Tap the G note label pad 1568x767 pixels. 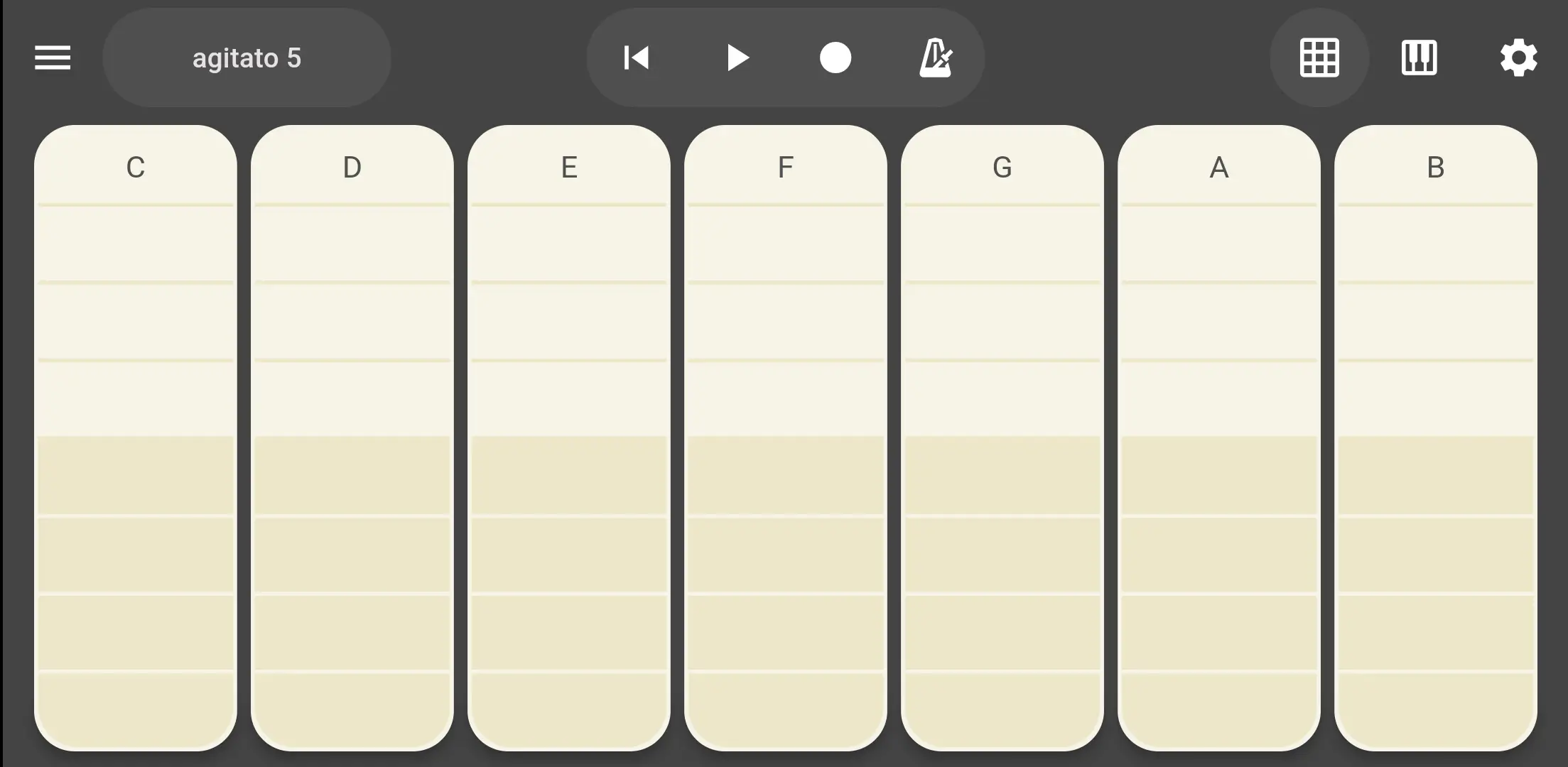click(x=1002, y=168)
